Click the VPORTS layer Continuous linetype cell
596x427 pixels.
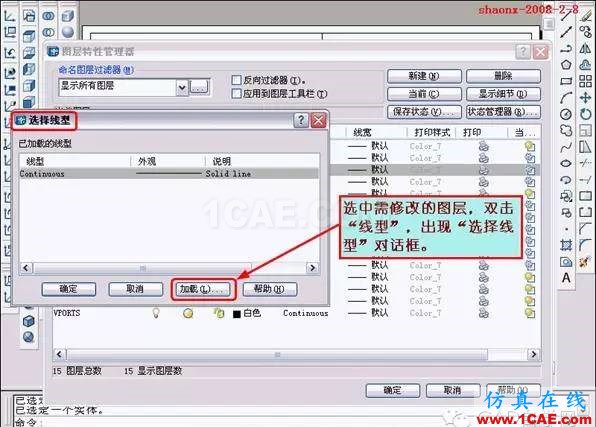[306, 313]
